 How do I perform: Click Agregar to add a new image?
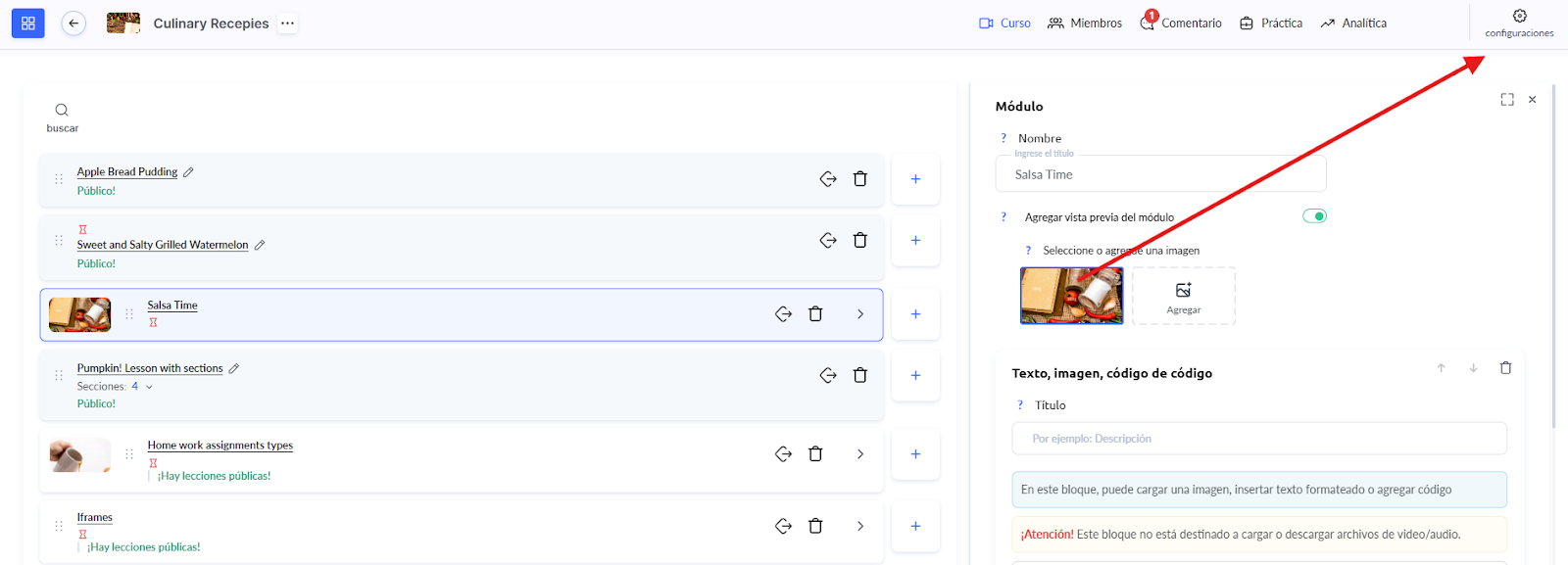1183,296
